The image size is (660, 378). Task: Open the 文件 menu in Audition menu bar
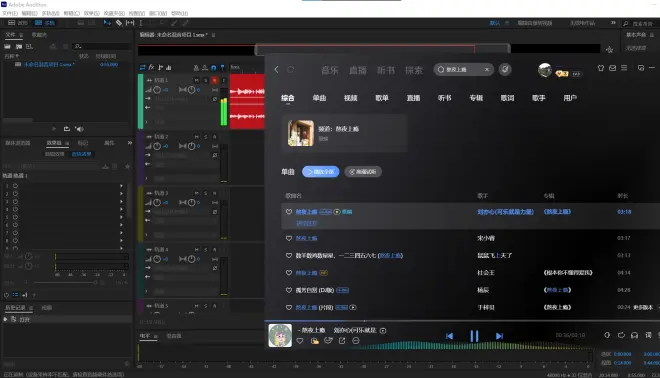[9, 13]
